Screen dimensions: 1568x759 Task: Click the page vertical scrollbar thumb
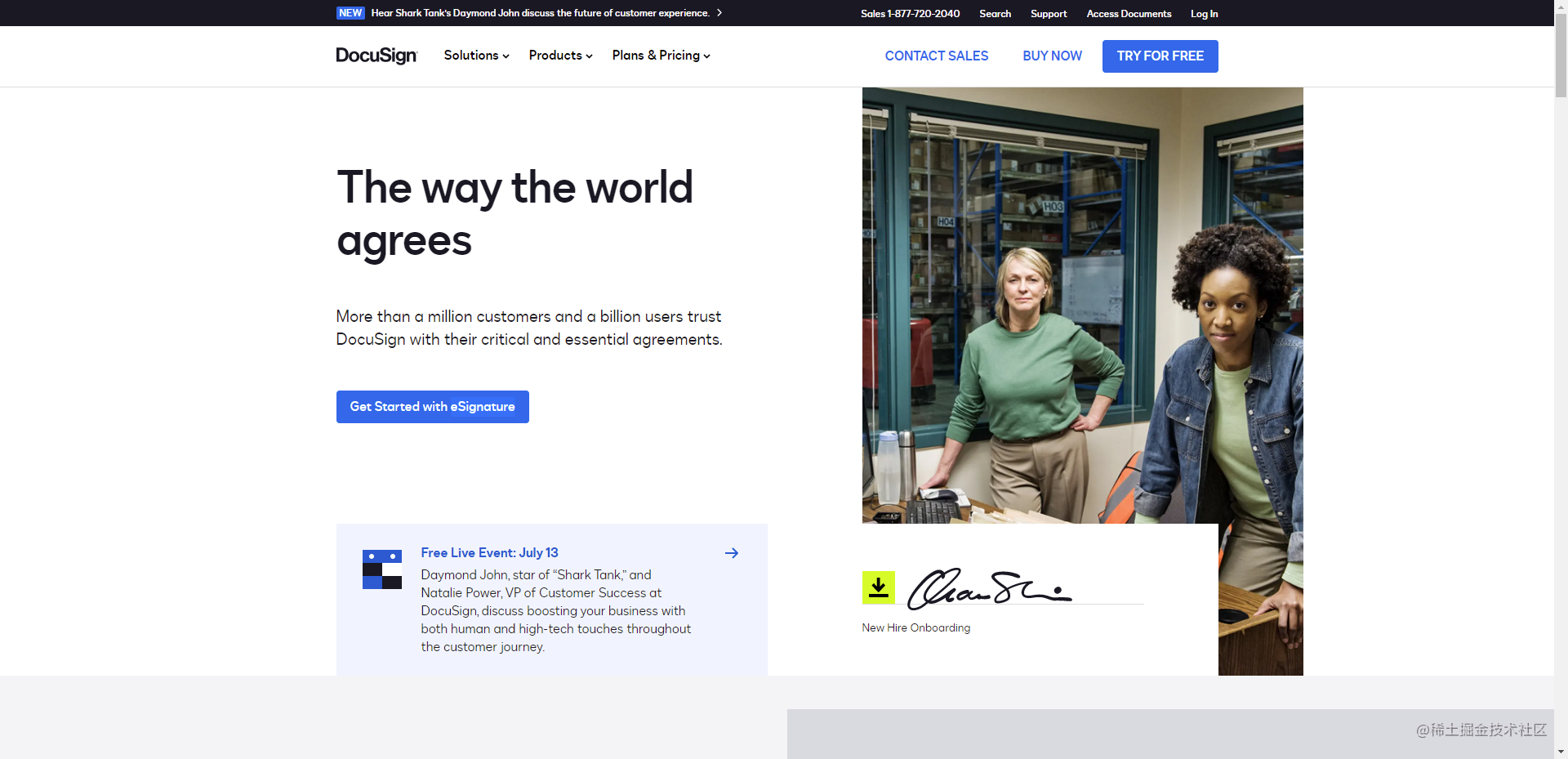1561,56
